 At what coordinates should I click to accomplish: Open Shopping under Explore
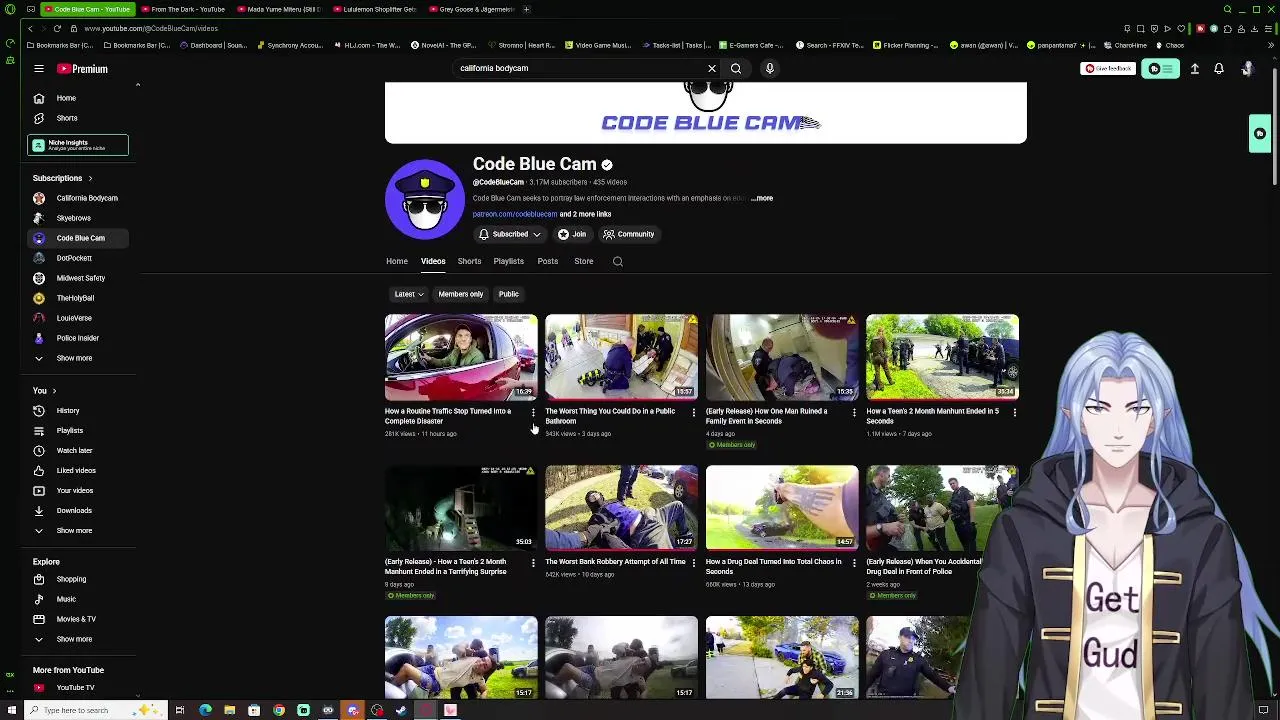pos(78,579)
